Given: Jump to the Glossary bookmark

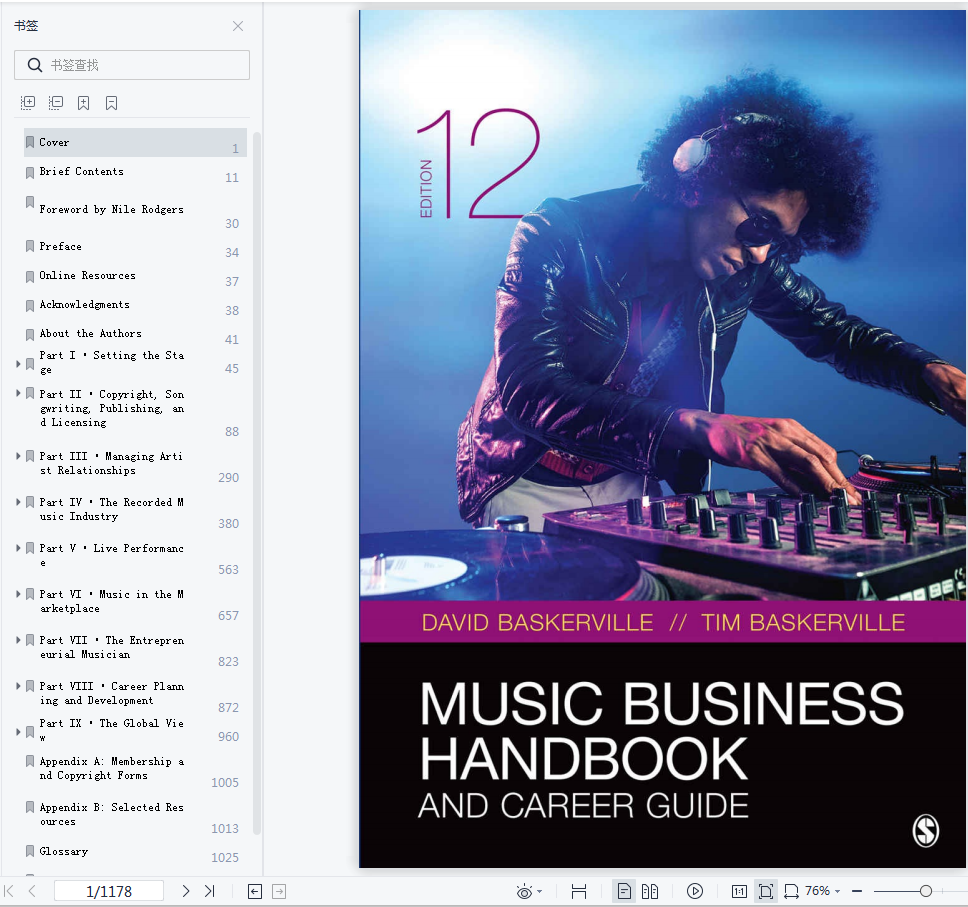Looking at the screenshot, I should (64, 851).
